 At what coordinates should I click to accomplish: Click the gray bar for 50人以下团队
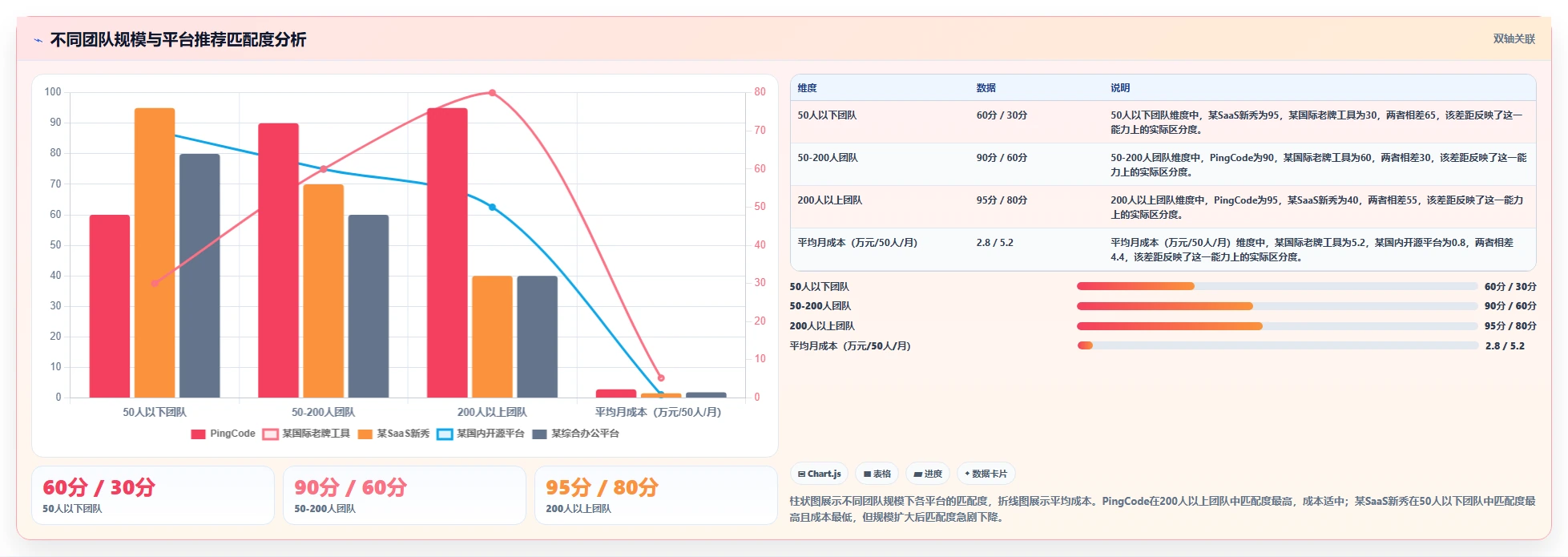200,276
